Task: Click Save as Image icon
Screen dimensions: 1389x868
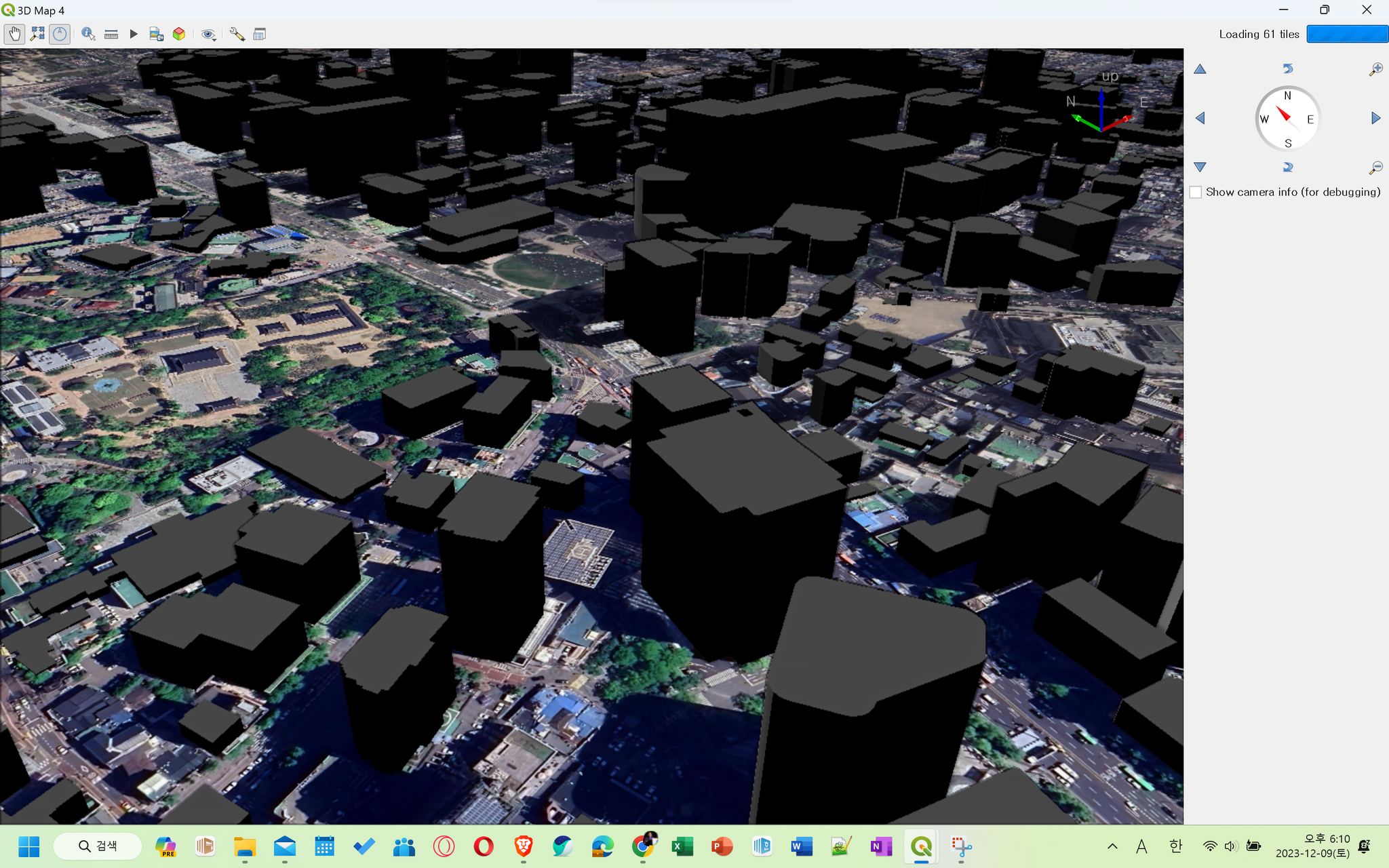Action: (157, 34)
